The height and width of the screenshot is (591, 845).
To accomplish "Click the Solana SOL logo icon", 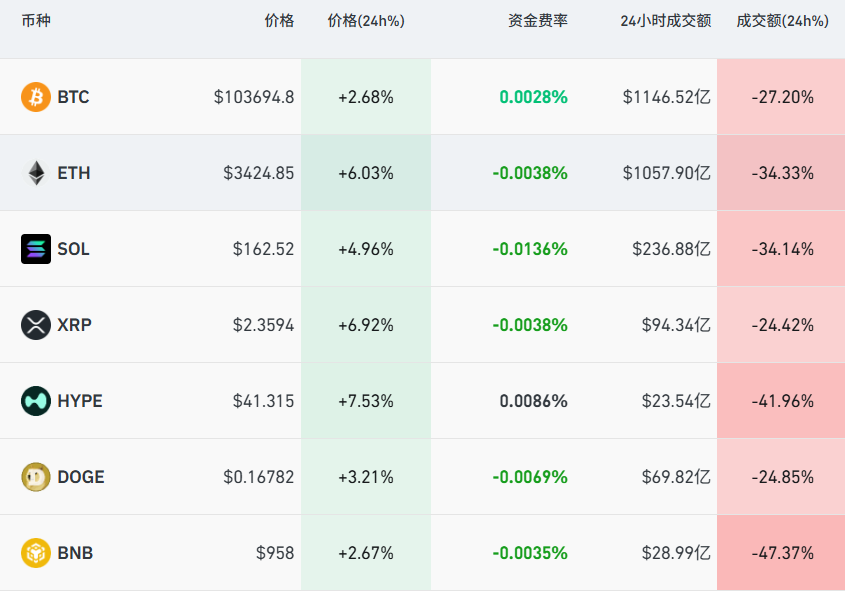I will click(x=35, y=249).
